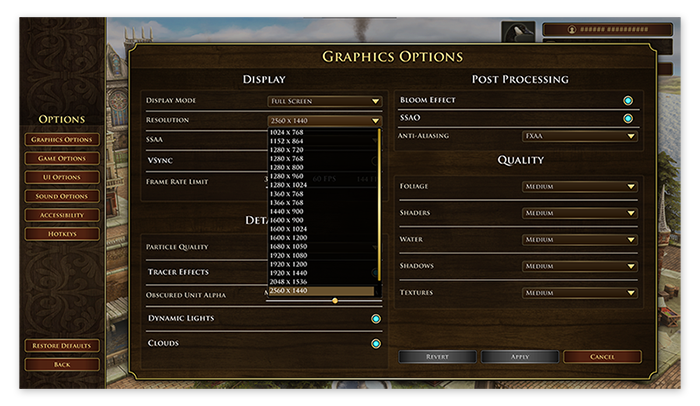Viewport: 700px width, 406px height.
Task: Open Game Options in the sidebar
Action: pyautogui.click(x=62, y=158)
